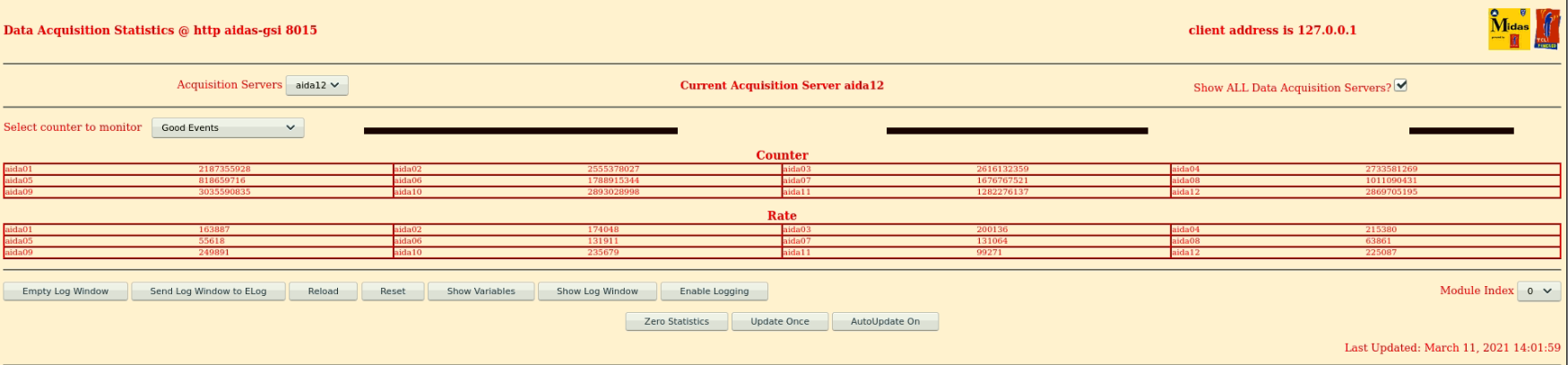Open the Module Index dropdown

[1538, 291]
